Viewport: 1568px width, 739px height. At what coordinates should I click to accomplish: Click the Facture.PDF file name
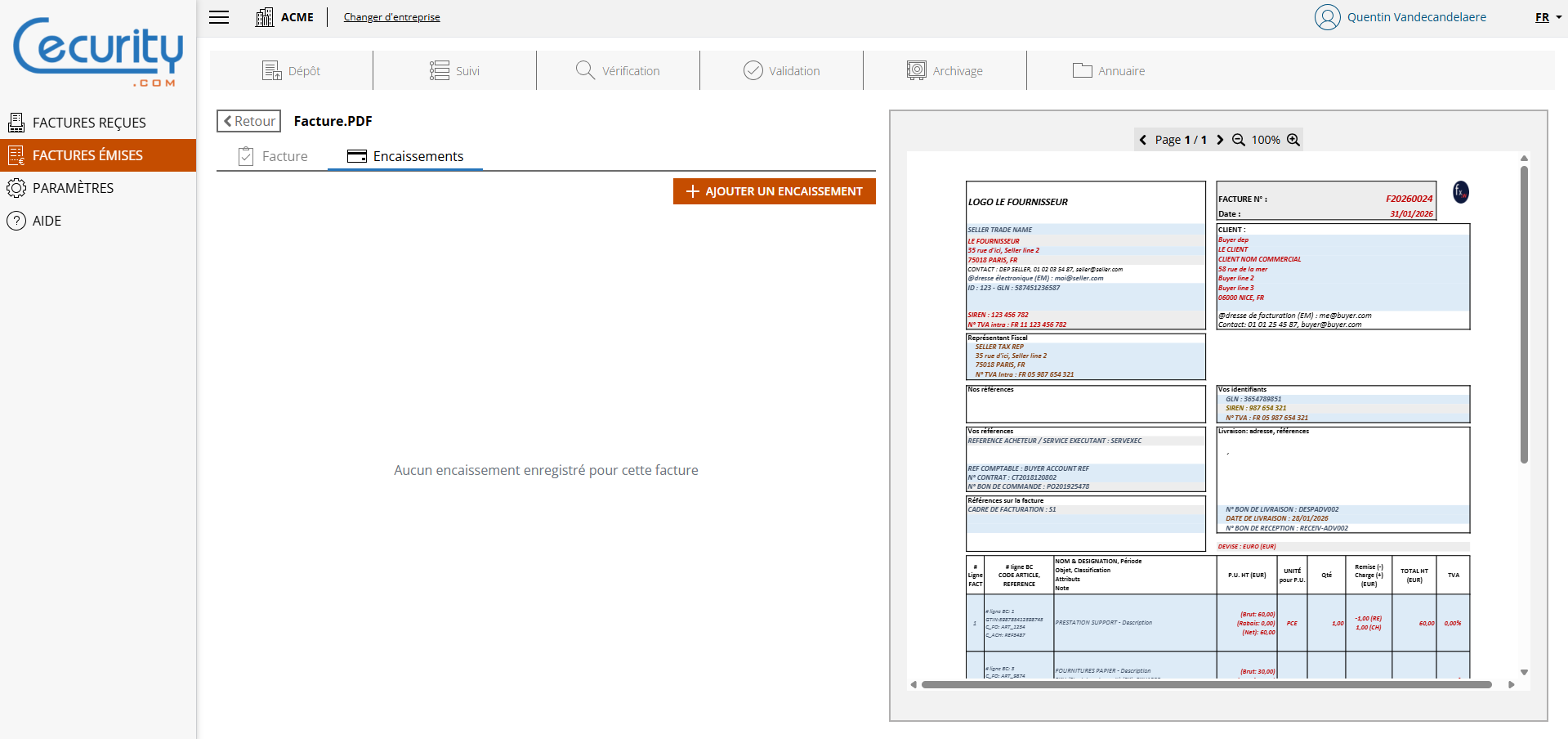point(333,121)
